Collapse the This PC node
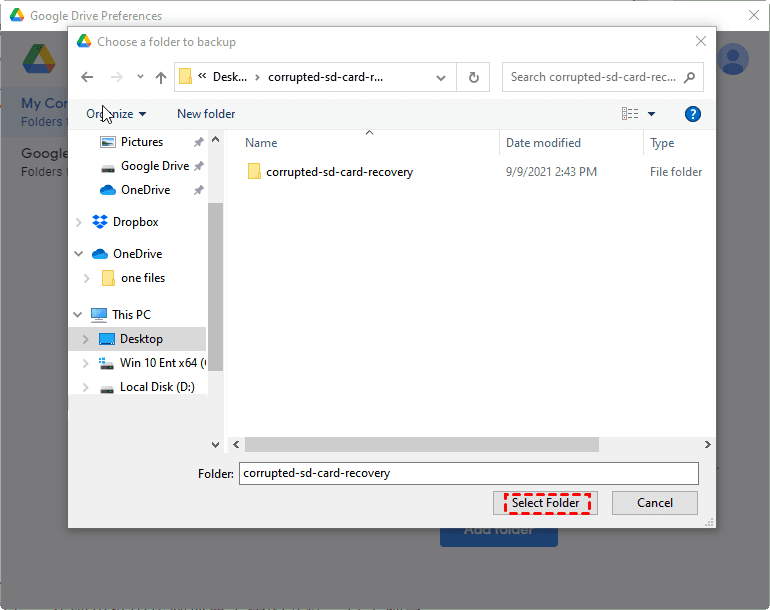 point(78,315)
